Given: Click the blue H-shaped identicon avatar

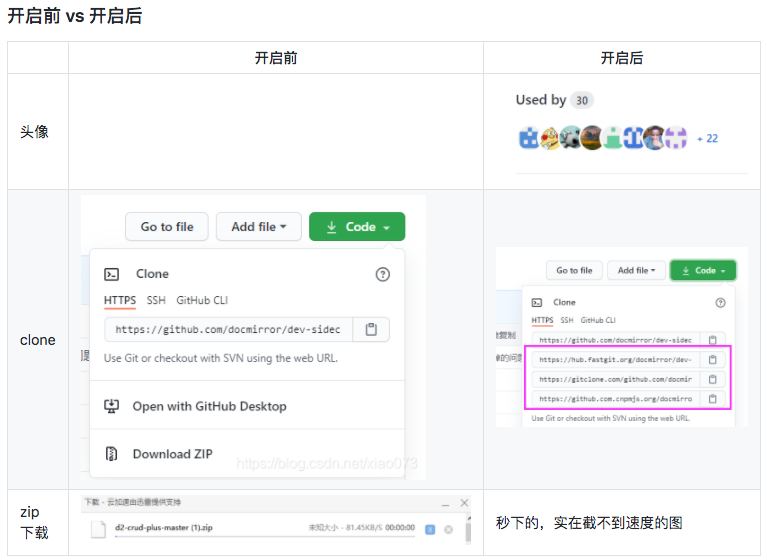Looking at the screenshot, I should [633, 138].
